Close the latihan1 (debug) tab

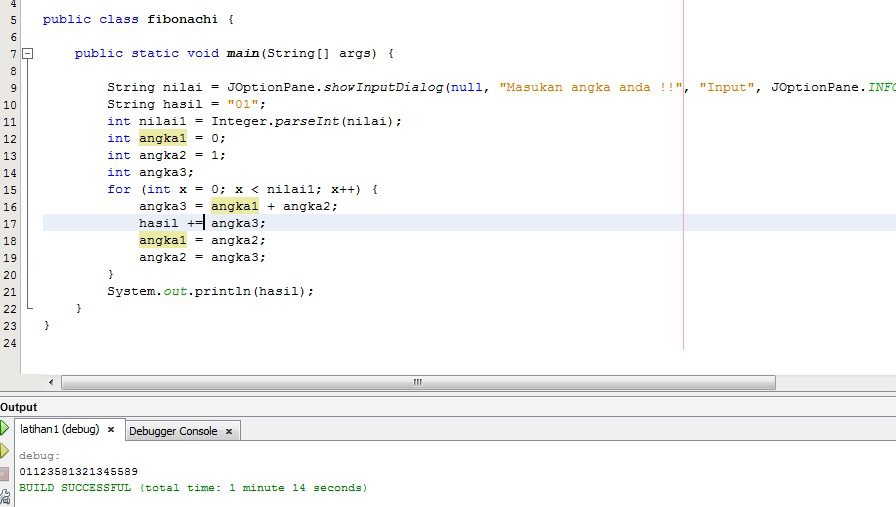pyautogui.click(x=111, y=429)
